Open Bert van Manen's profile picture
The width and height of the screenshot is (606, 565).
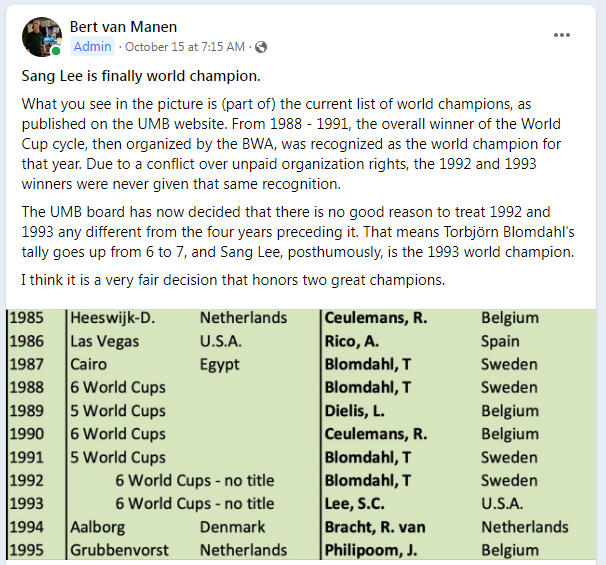click(41, 35)
